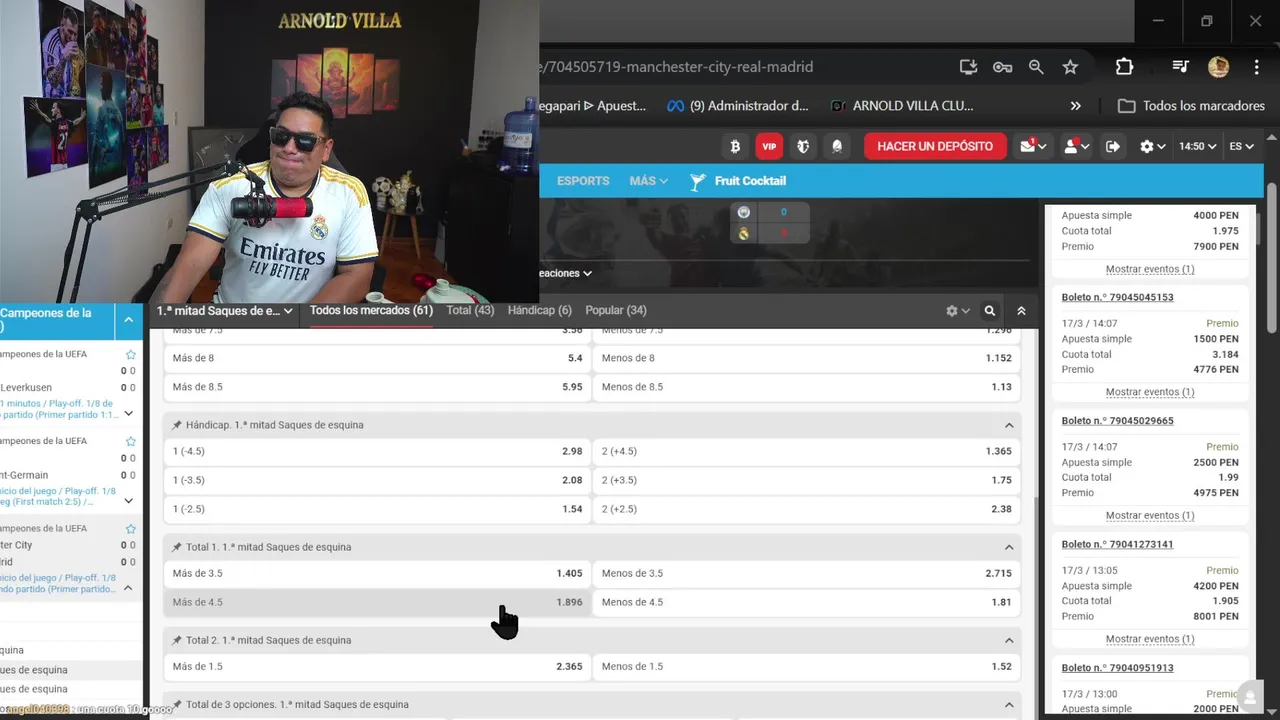Switch to the Hándicap (6) tab
Viewport: 1280px width, 720px height.
(x=539, y=310)
